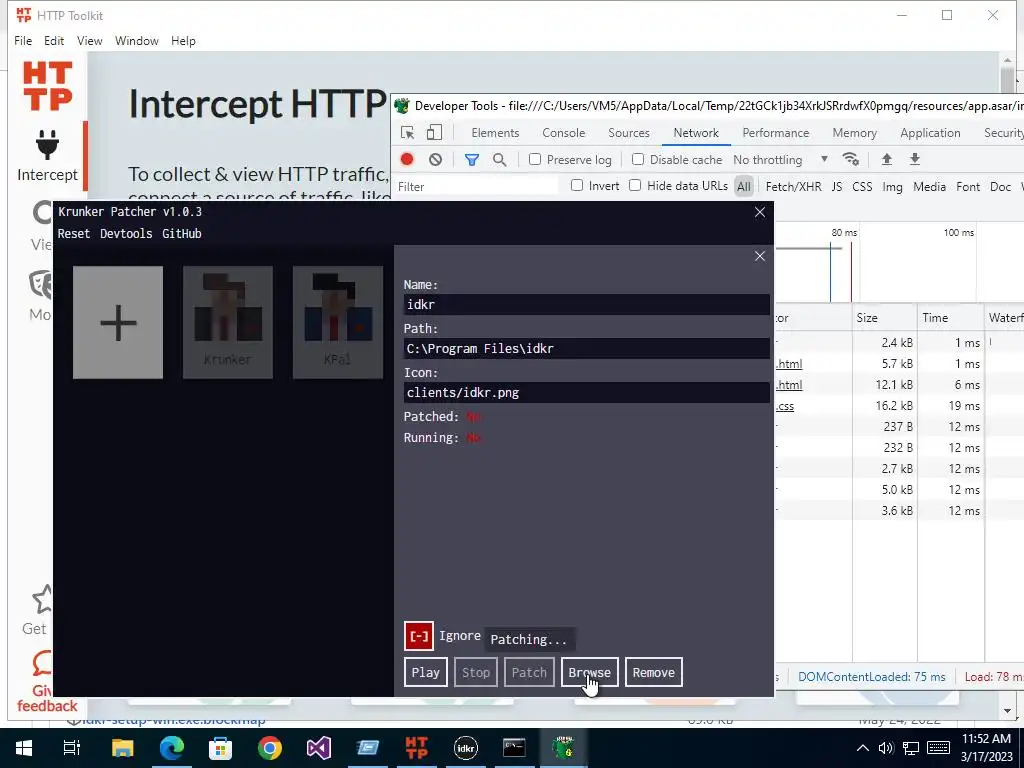The height and width of the screenshot is (768, 1024).
Task: Filter requests by JS type
Action: [x=837, y=186]
